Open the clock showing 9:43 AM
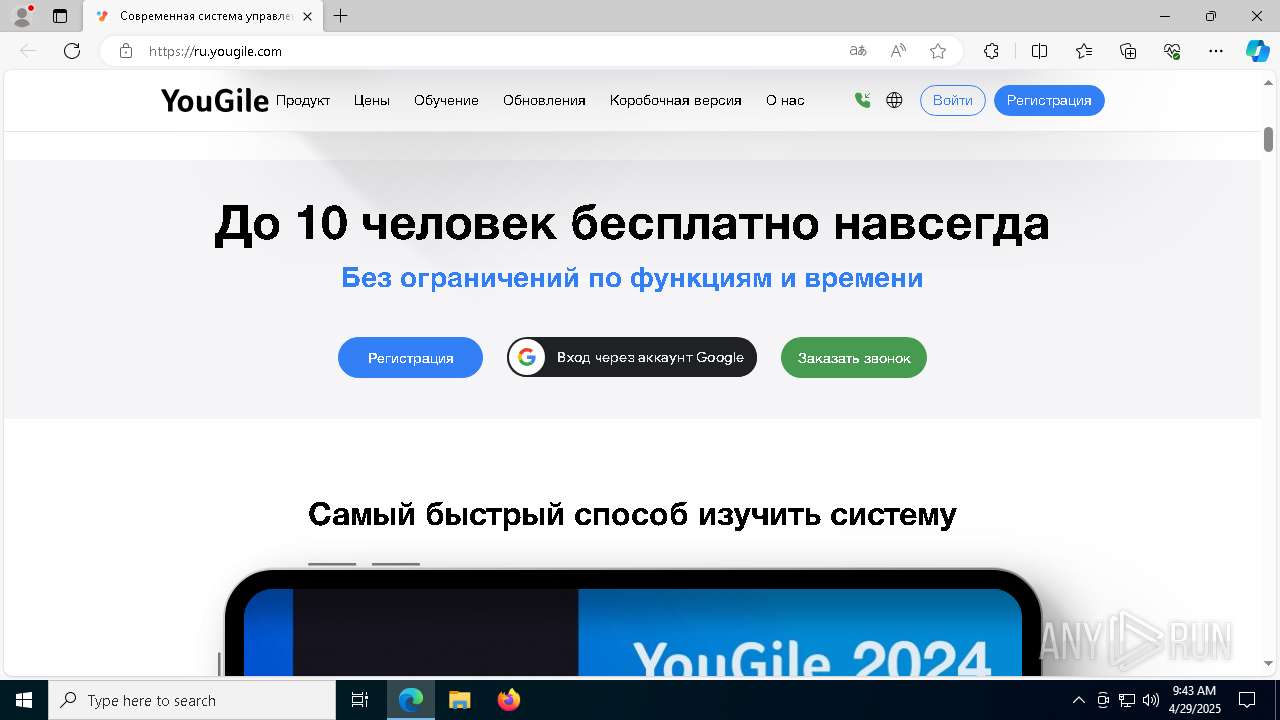Viewport: 1280px width, 720px height. 1195,700
